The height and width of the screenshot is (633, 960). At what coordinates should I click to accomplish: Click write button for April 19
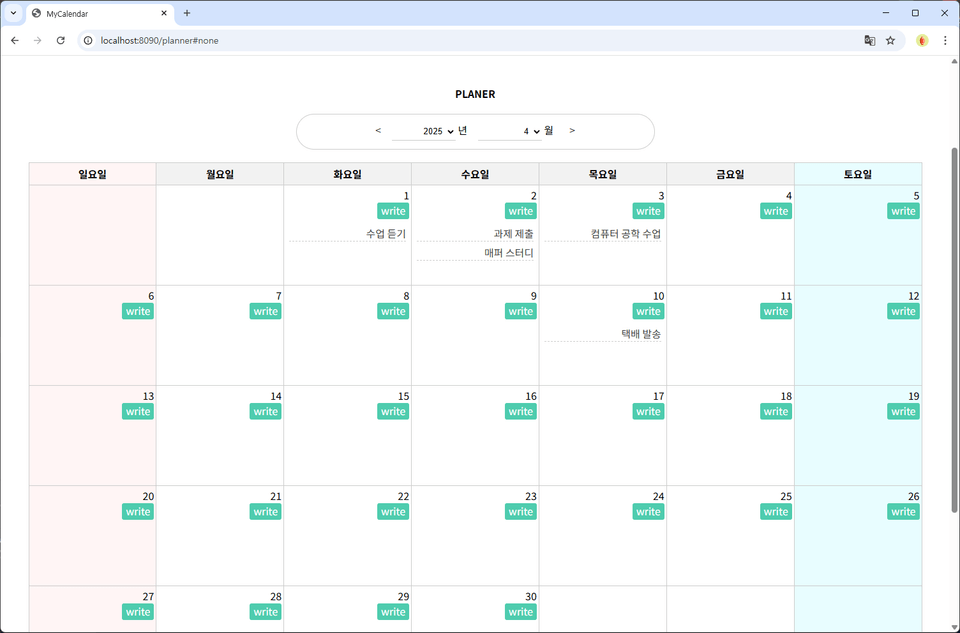pyautogui.click(x=903, y=412)
